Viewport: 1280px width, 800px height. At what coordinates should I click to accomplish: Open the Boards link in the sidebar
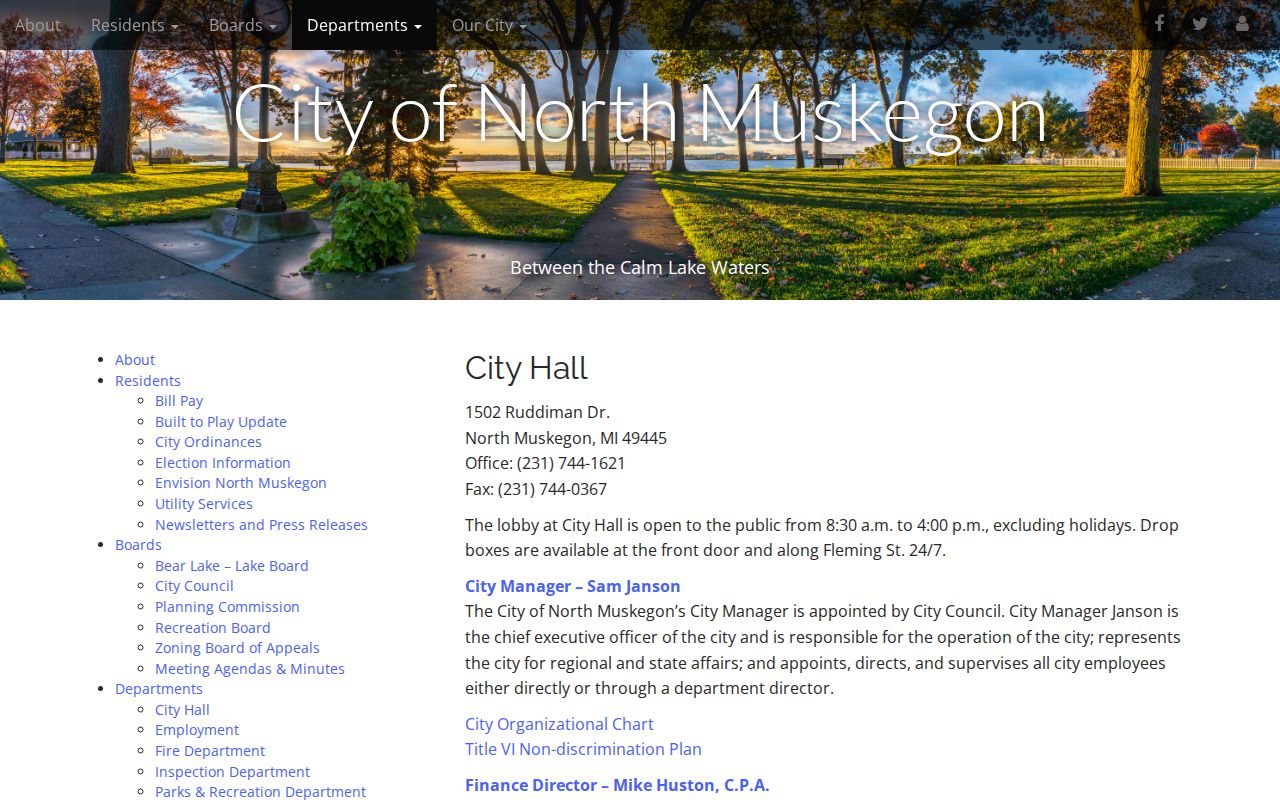(138, 545)
